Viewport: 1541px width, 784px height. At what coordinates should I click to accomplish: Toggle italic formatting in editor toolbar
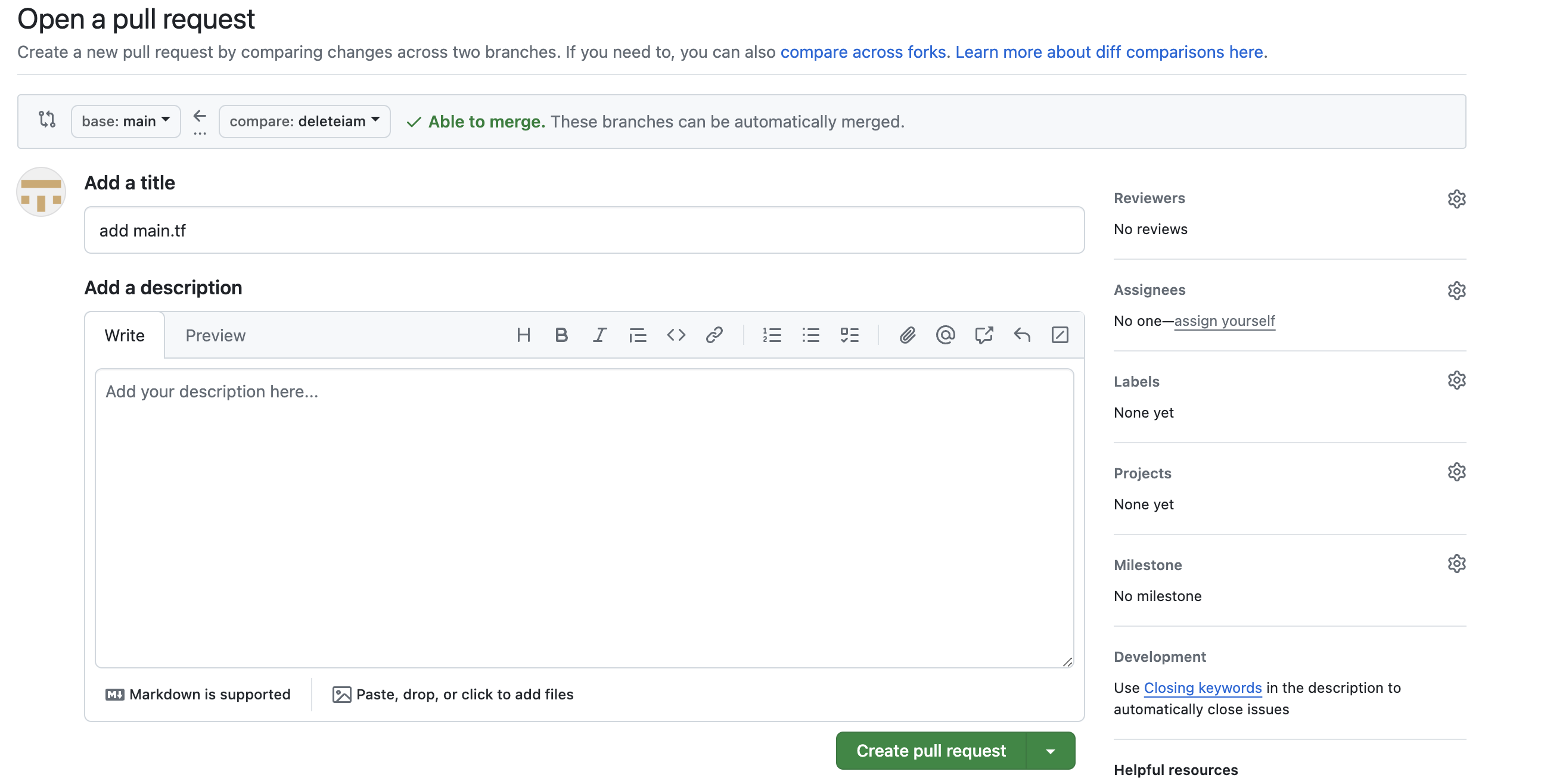(599, 335)
